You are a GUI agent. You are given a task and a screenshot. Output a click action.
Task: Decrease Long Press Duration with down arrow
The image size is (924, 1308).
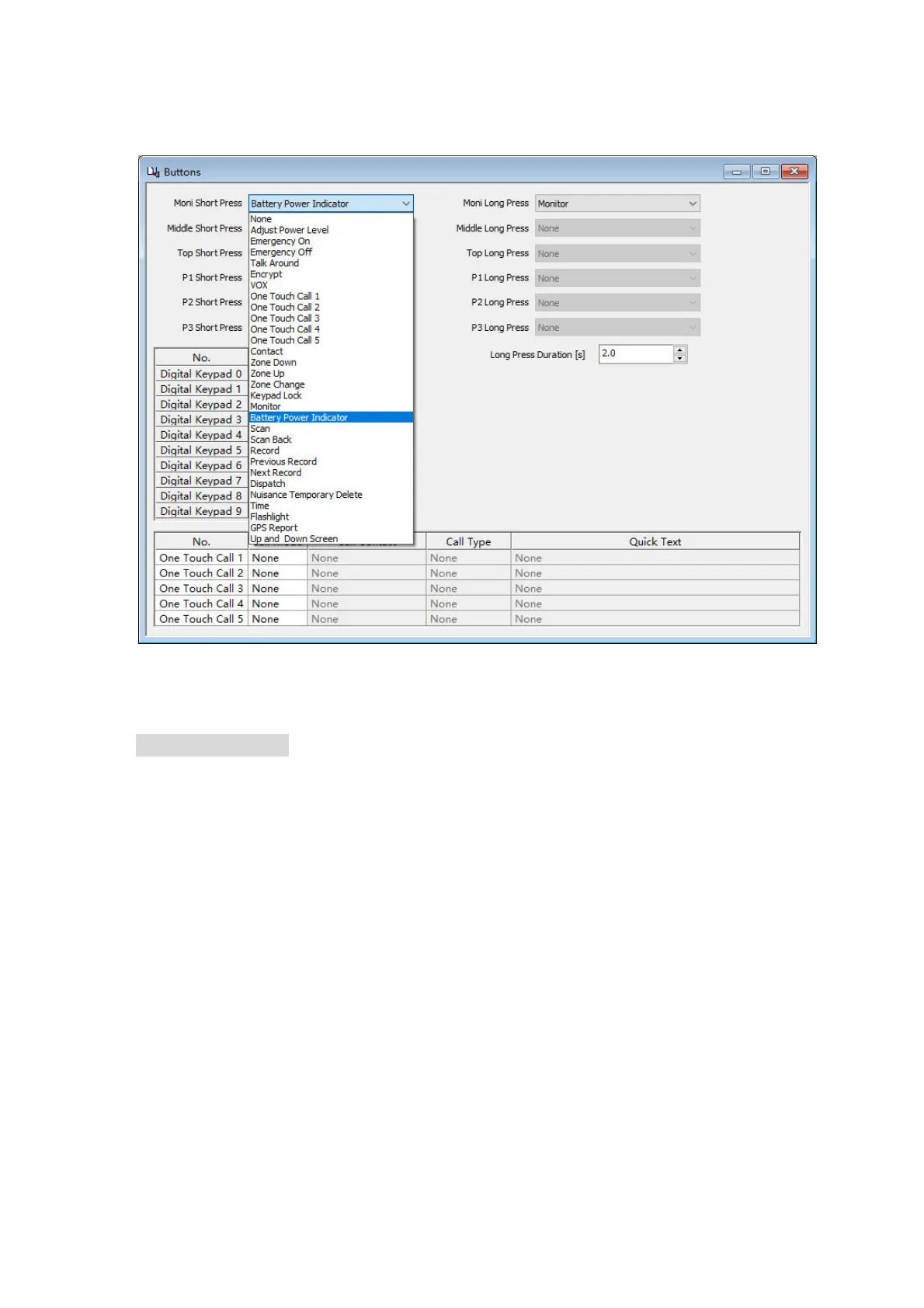680,358
